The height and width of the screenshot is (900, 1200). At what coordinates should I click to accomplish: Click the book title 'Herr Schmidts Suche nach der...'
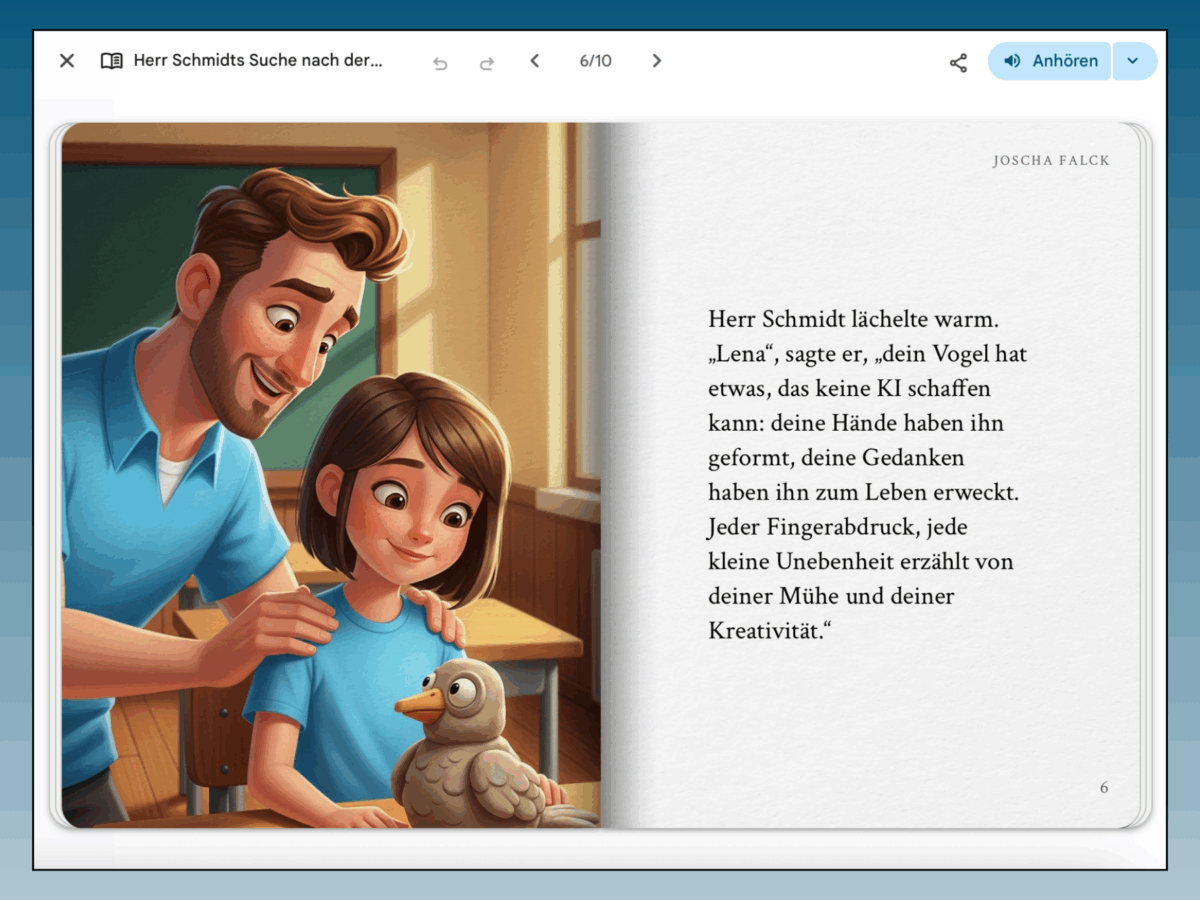(258, 61)
